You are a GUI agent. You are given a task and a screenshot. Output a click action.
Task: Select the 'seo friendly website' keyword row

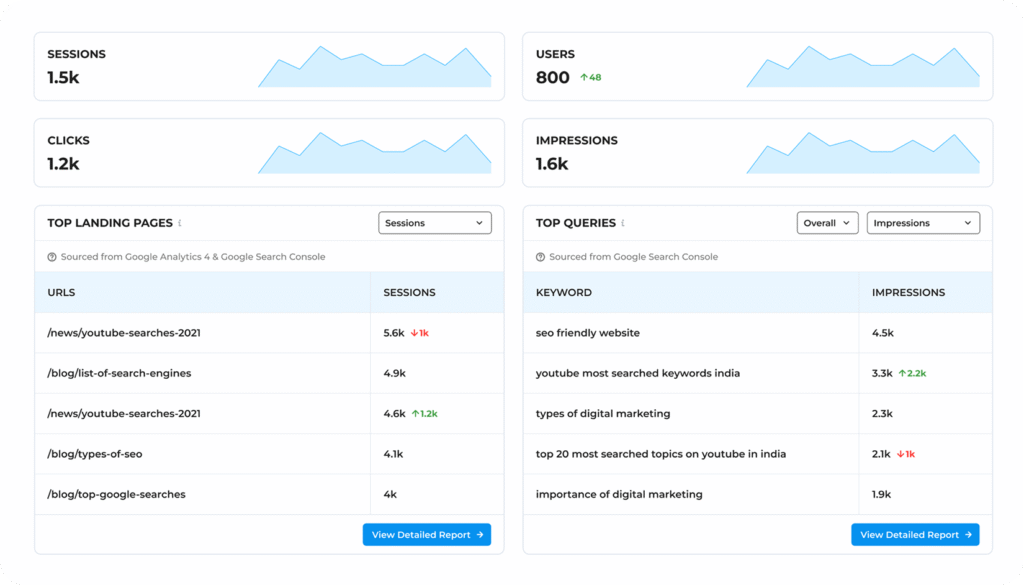coord(588,333)
